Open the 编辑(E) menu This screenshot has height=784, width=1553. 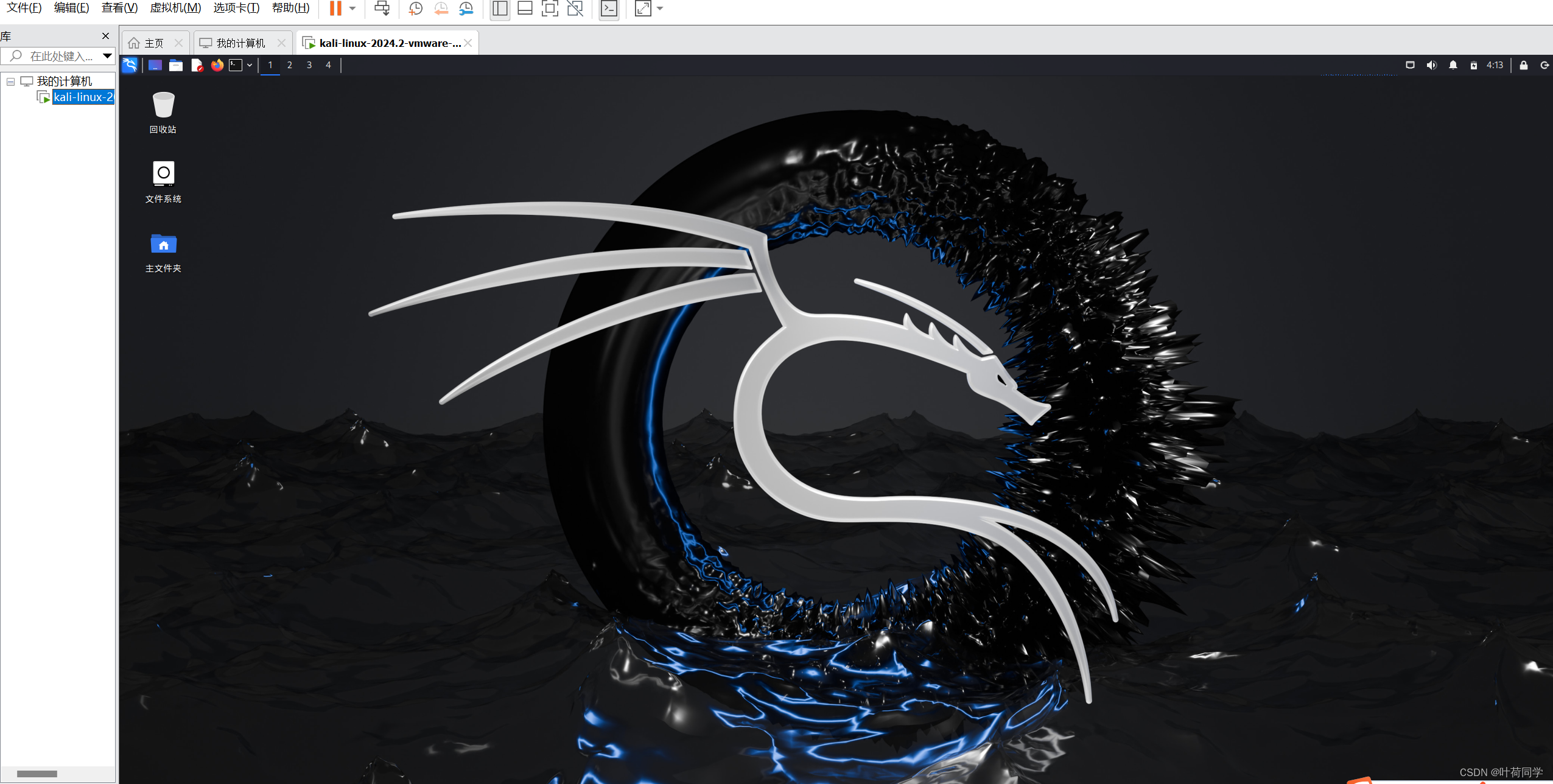[x=72, y=8]
